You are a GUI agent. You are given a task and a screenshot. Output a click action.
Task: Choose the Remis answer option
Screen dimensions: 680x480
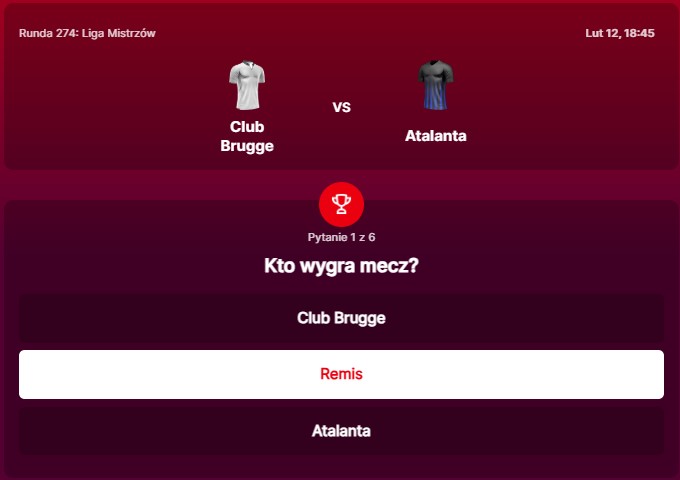pyautogui.click(x=341, y=375)
